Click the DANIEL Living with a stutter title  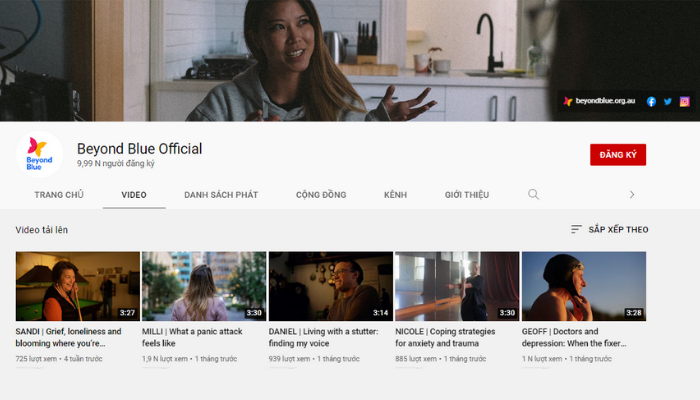pyautogui.click(x=323, y=338)
